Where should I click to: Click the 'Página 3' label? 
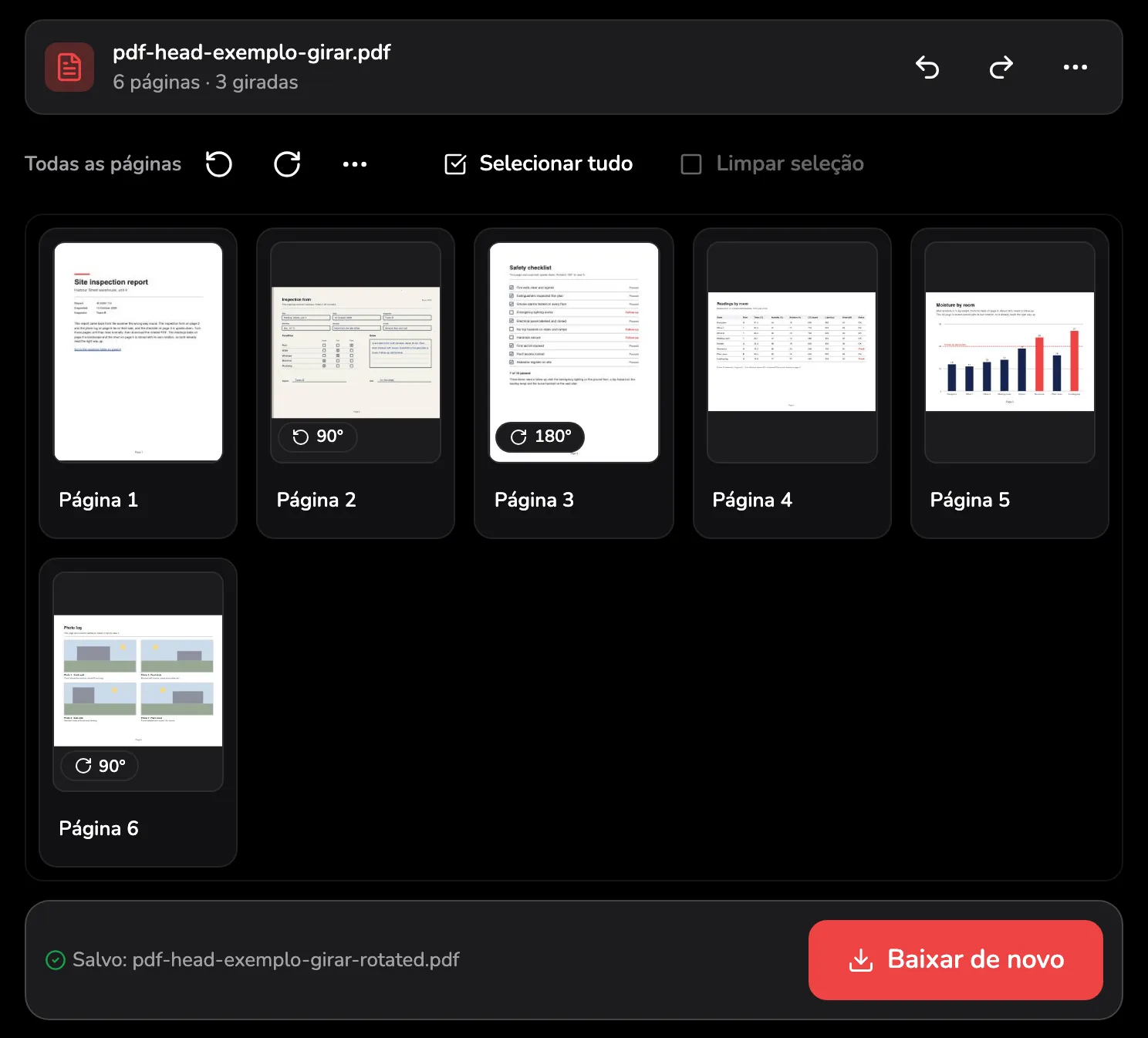coord(534,500)
